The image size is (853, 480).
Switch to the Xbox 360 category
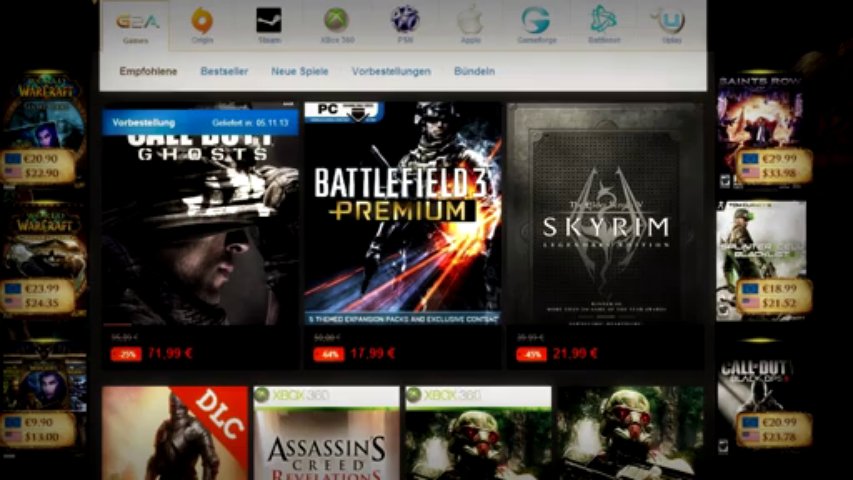[336, 25]
